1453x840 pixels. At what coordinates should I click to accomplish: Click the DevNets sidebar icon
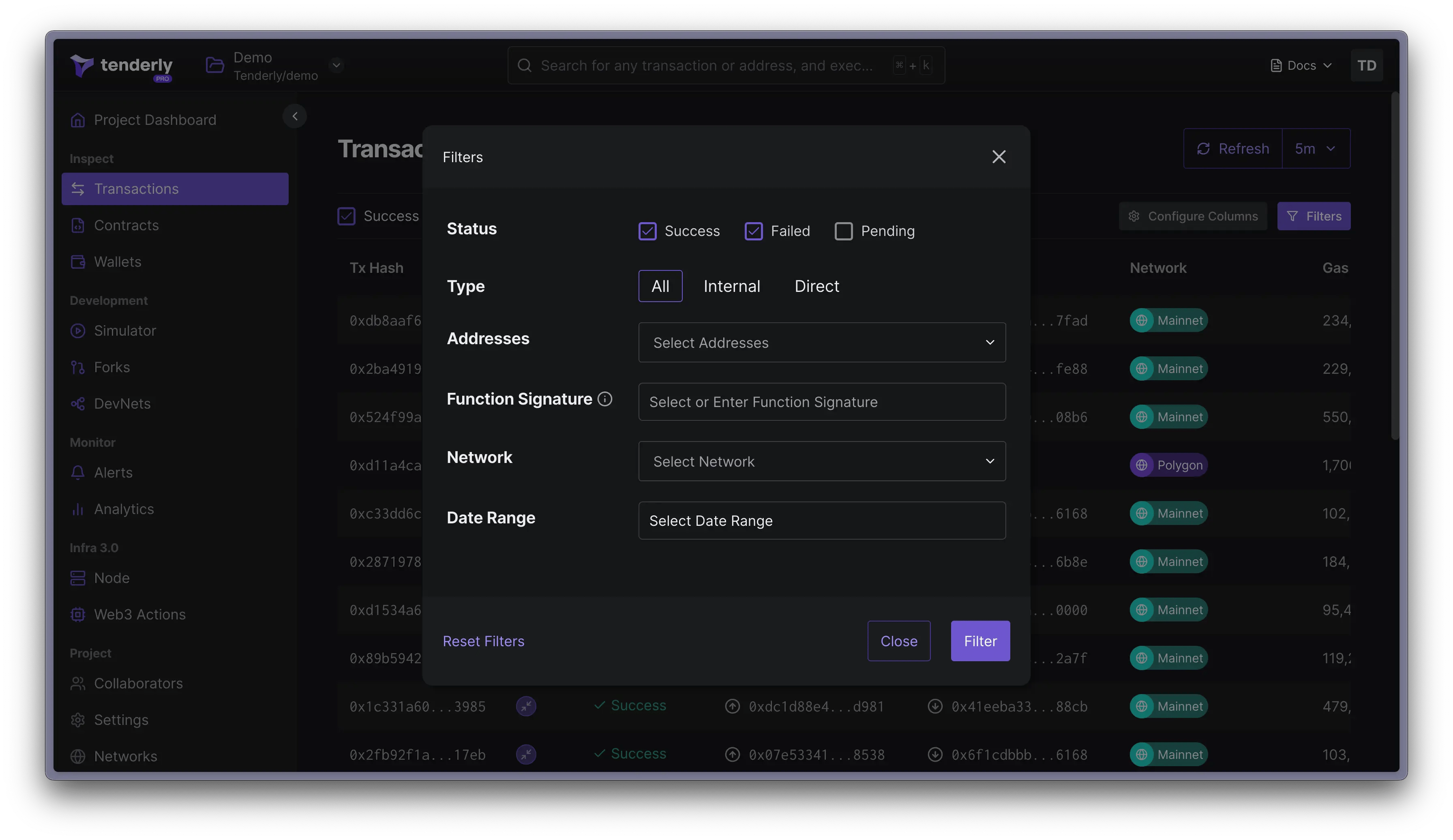pos(78,403)
